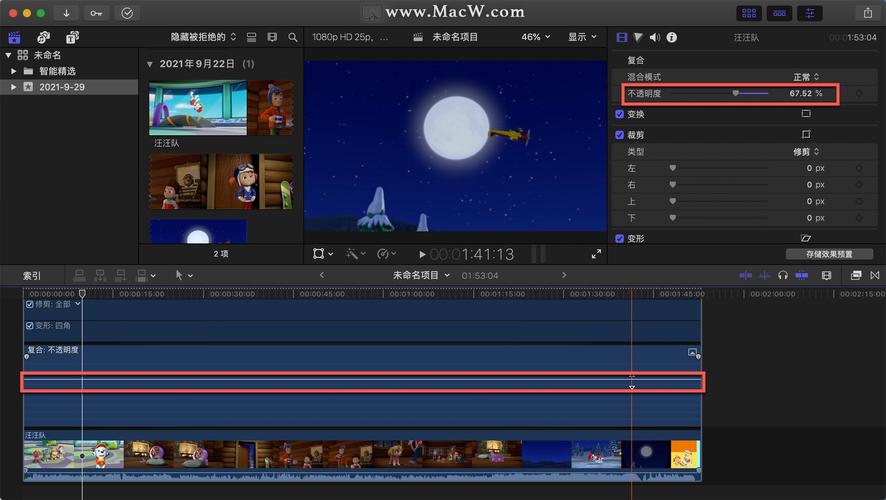886x500 pixels.
Task: Go back in timeline history
Action: (322, 275)
